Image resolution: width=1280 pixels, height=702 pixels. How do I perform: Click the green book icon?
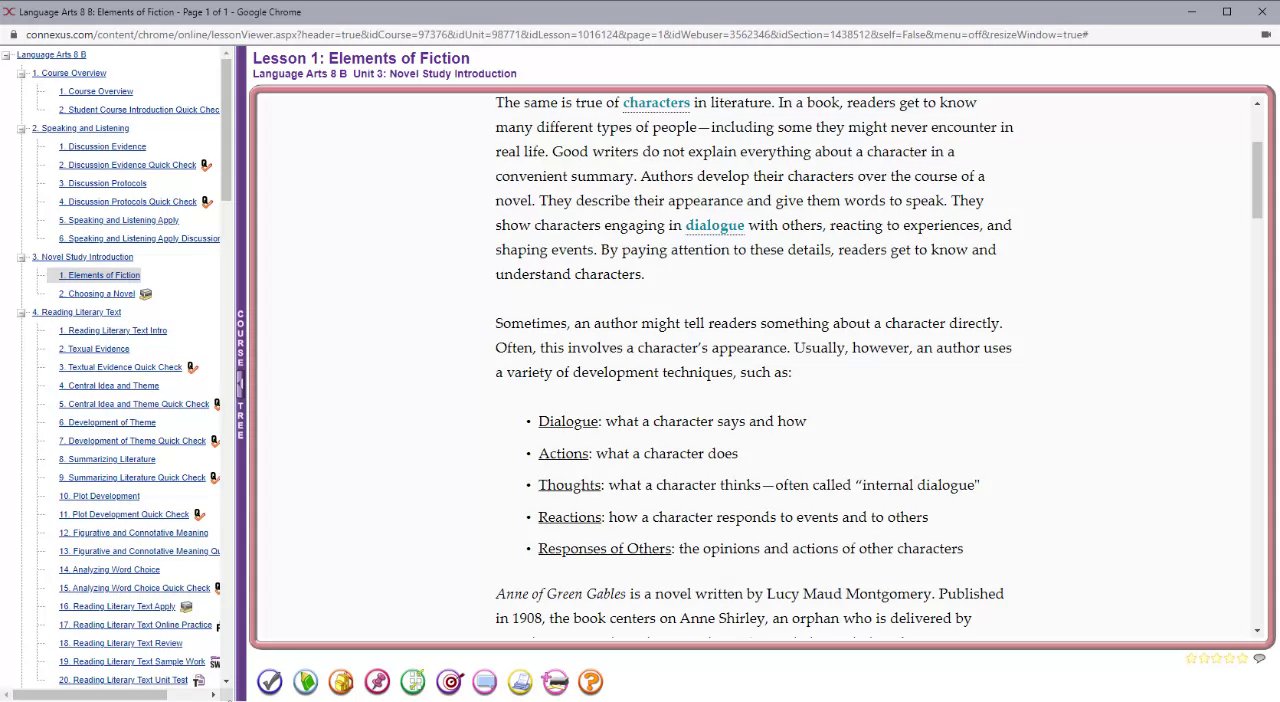306,682
